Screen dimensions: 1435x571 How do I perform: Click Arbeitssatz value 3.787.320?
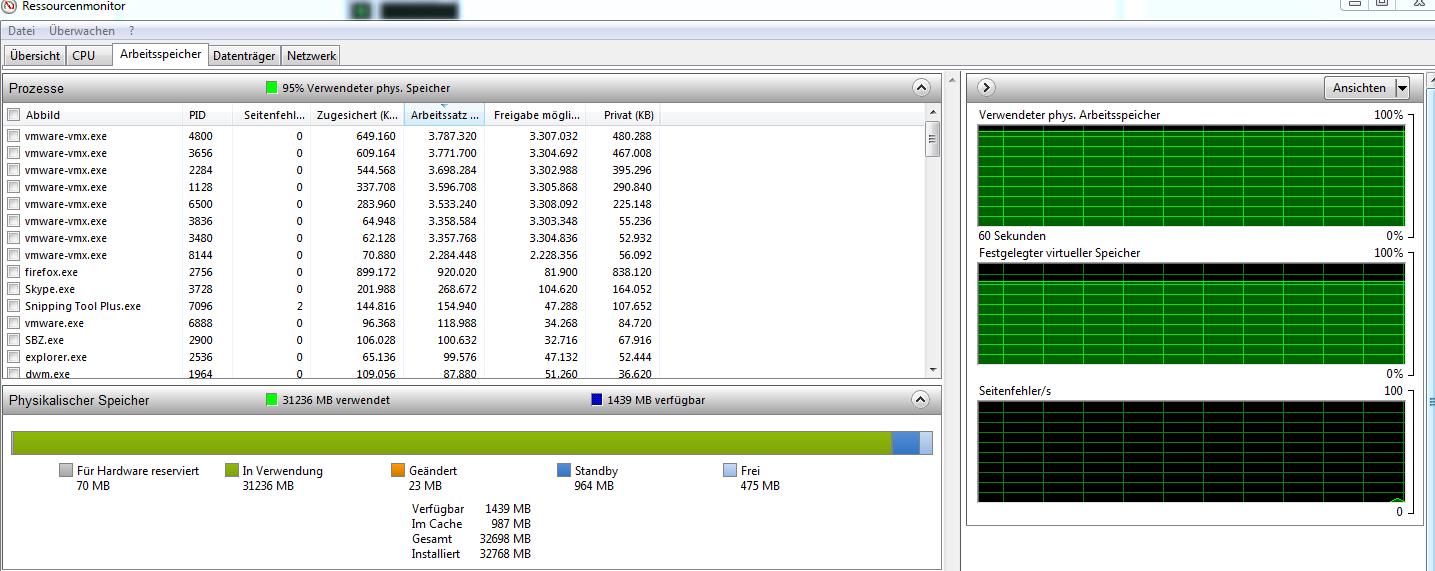(x=452, y=136)
